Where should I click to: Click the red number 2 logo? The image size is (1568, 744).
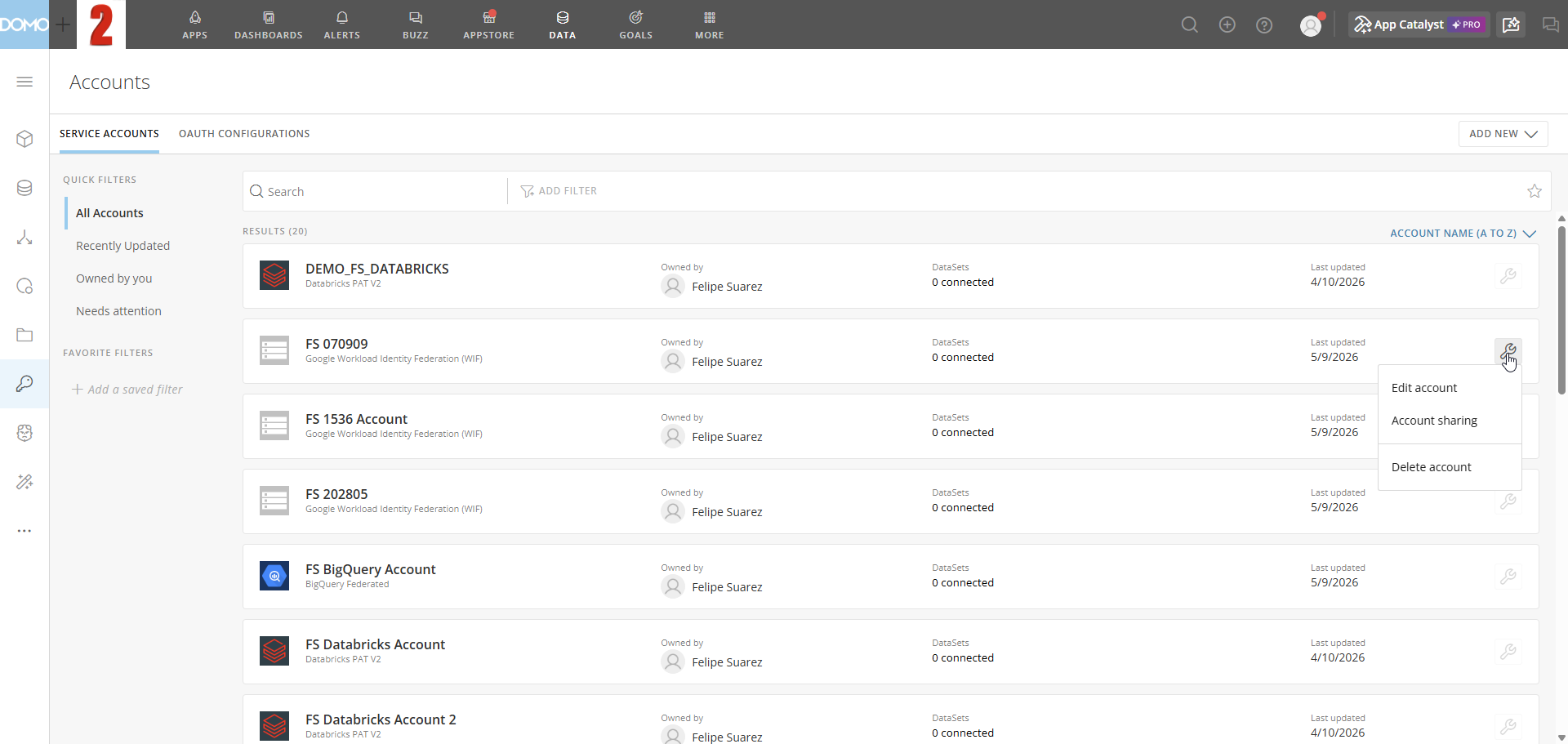tap(101, 25)
